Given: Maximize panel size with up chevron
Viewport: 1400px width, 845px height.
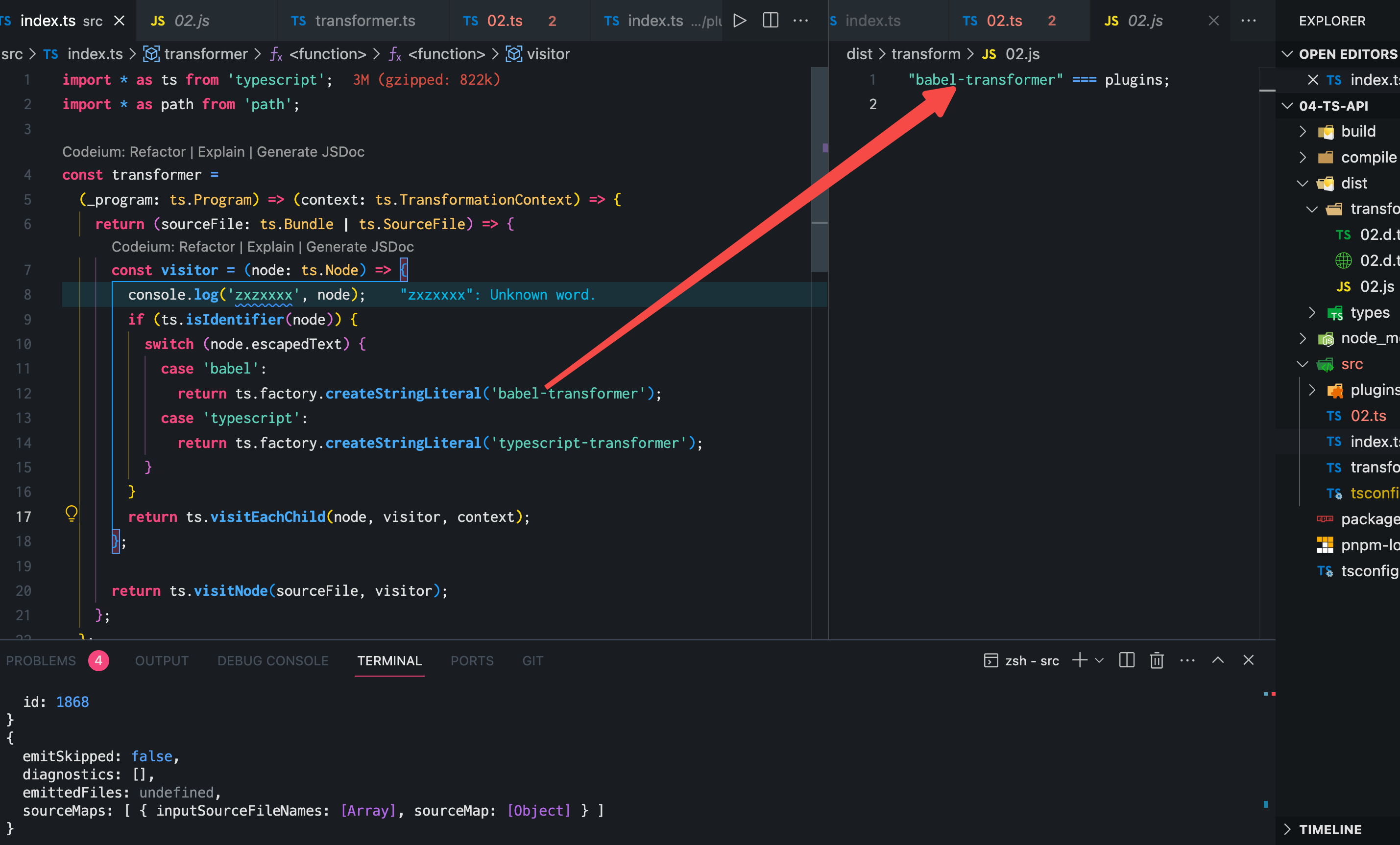Looking at the screenshot, I should pyautogui.click(x=1217, y=660).
